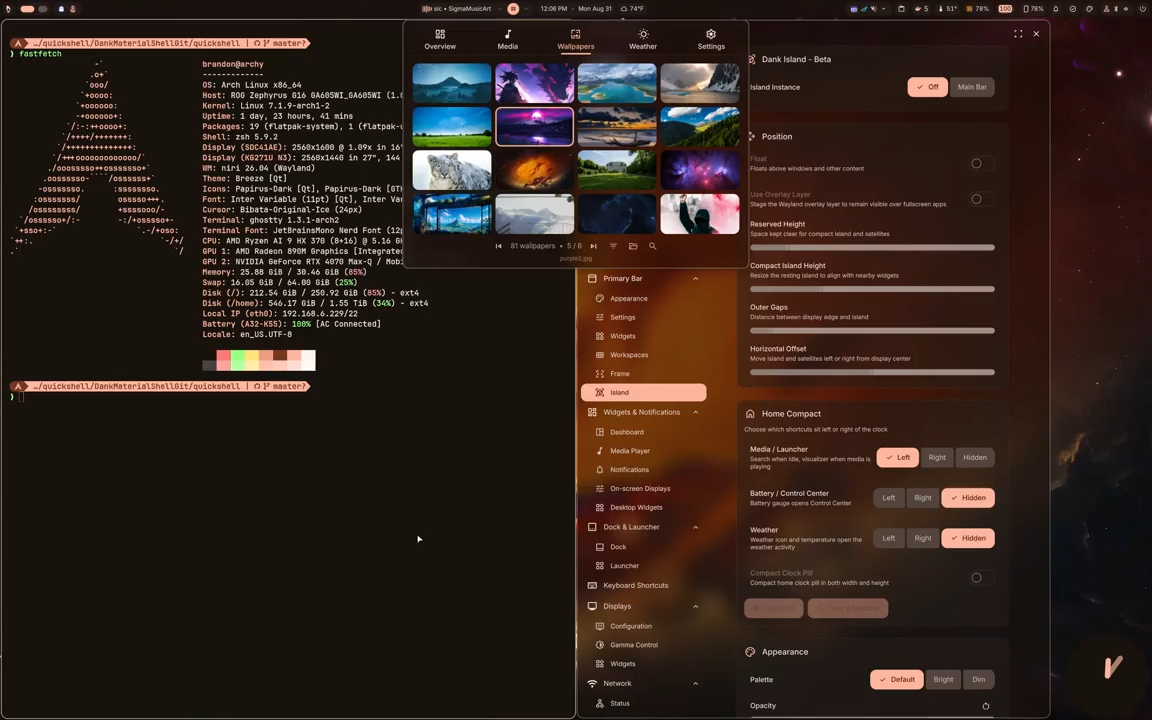The height and width of the screenshot is (720, 1152).
Task: Click the fullscreen expand icon of settings window
Action: pos(1018,34)
